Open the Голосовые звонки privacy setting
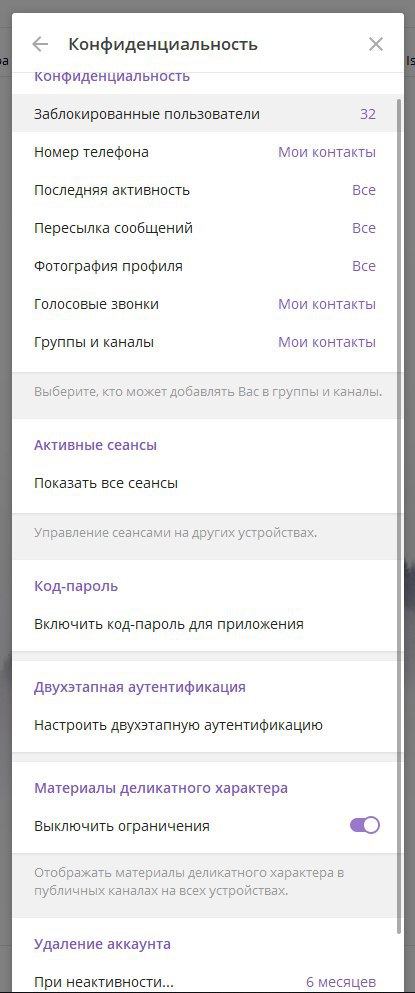 tap(207, 304)
